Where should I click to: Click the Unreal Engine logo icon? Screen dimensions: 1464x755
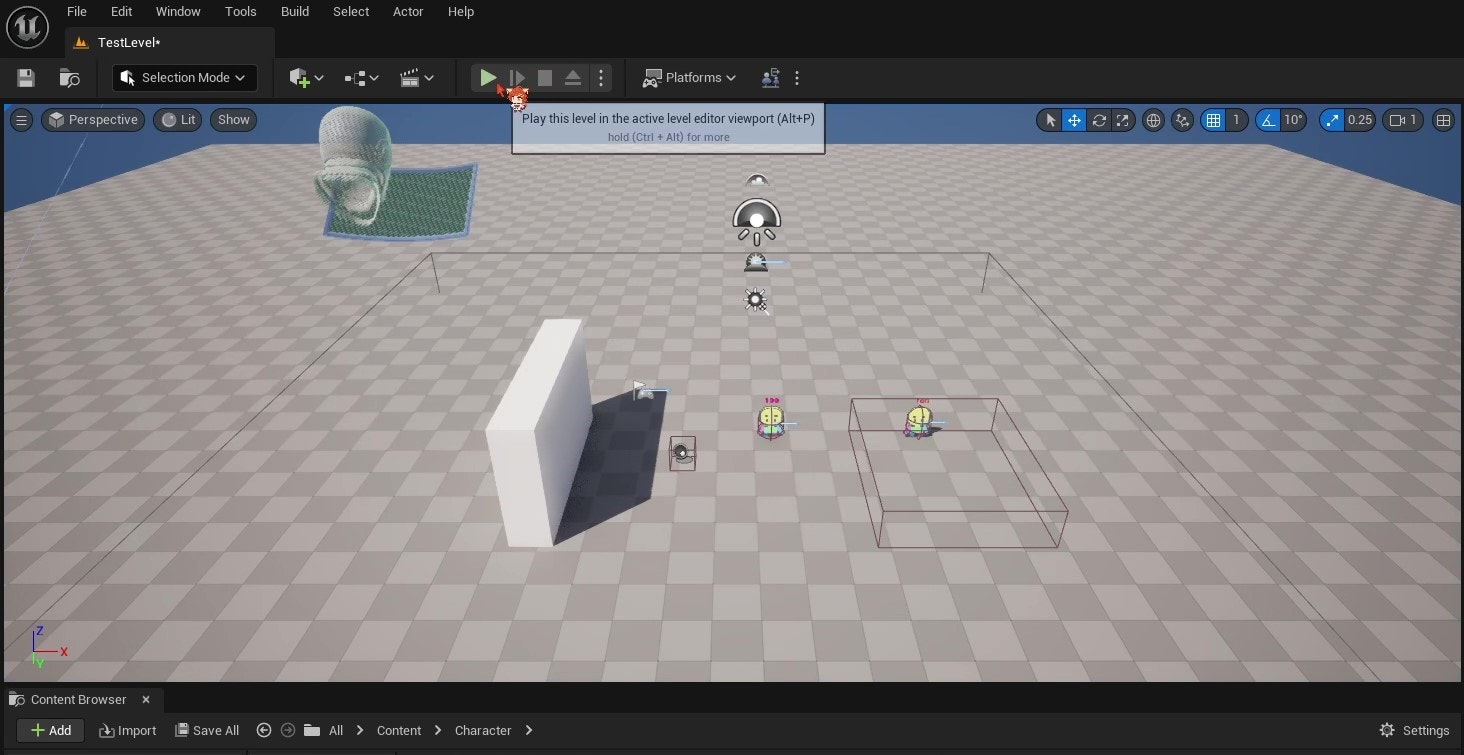coord(28,27)
